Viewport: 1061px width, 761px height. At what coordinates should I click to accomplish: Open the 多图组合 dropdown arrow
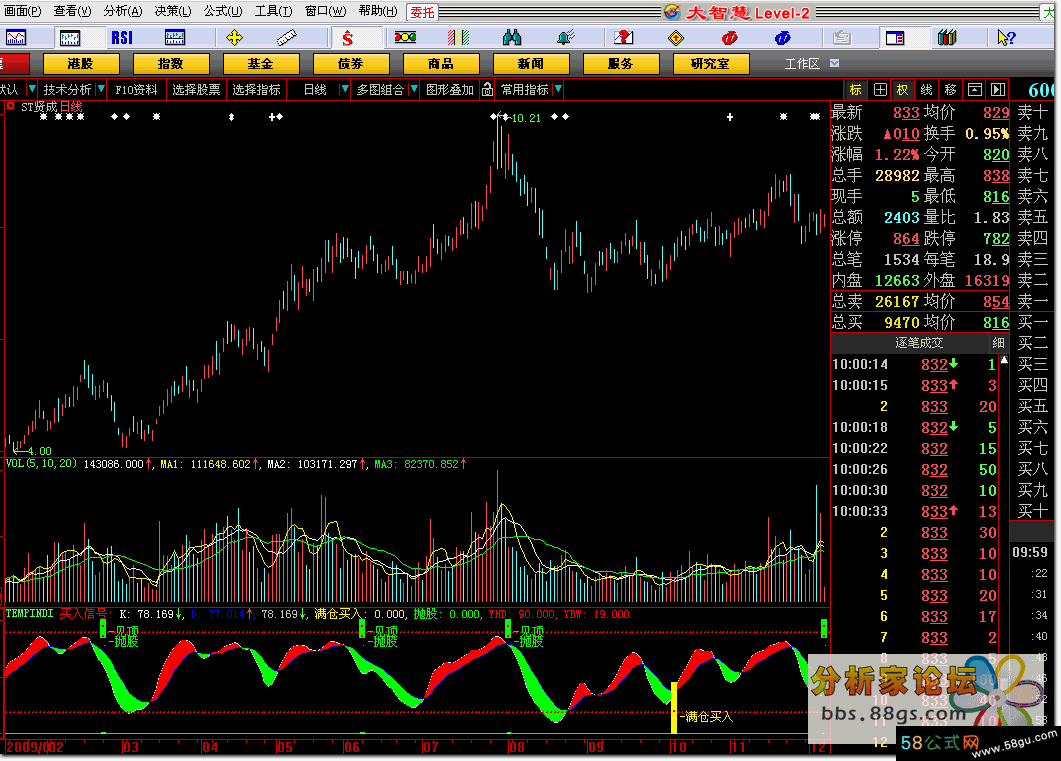pos(414,89)
